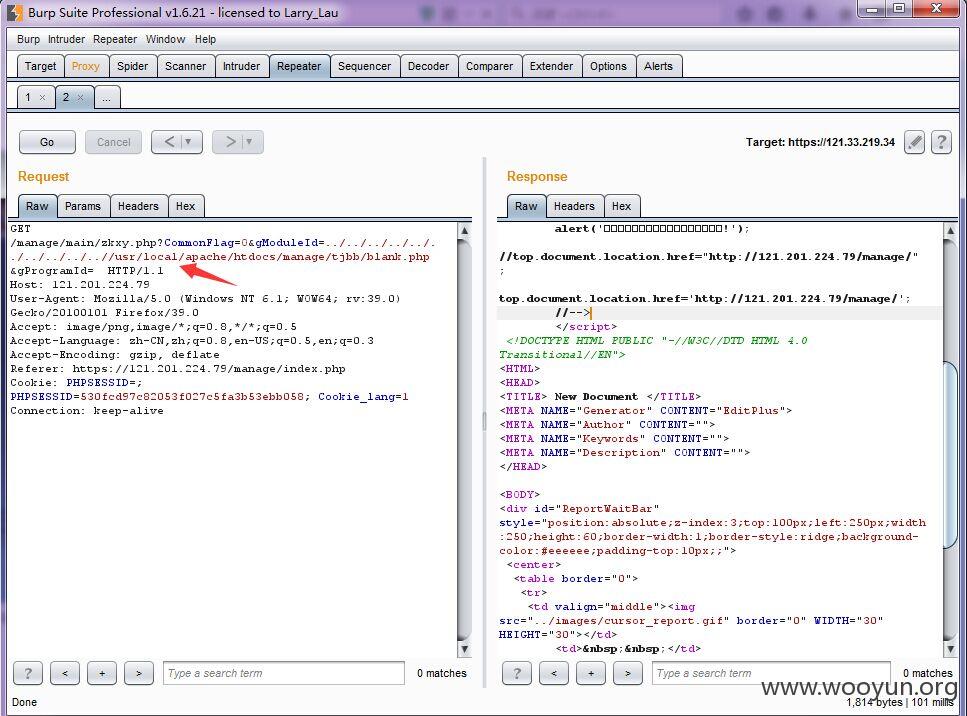Switch to the Extender tab
Image resolution: width=967 pixels, height=716 pixels.
click(x=551, y=66)
